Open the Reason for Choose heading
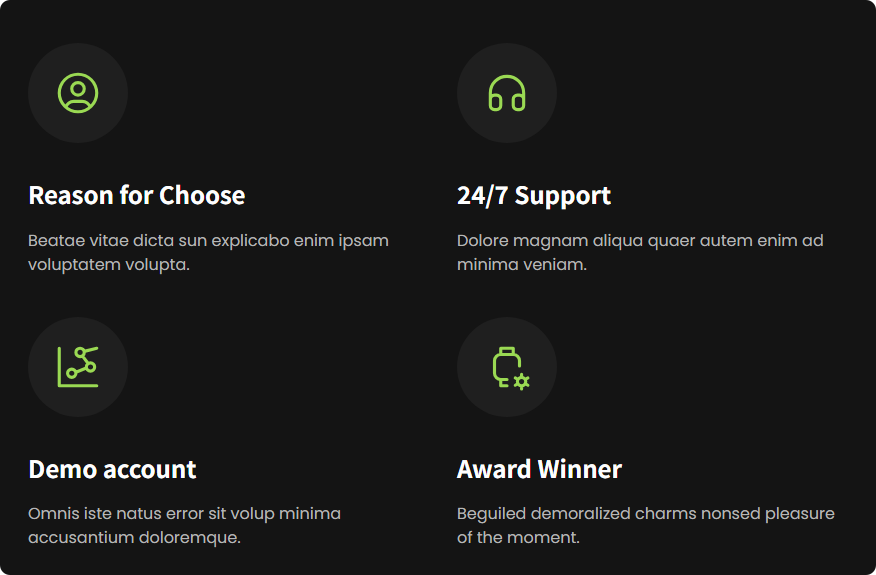This screenshot has width=876, height=575. (x=137, y=195)
